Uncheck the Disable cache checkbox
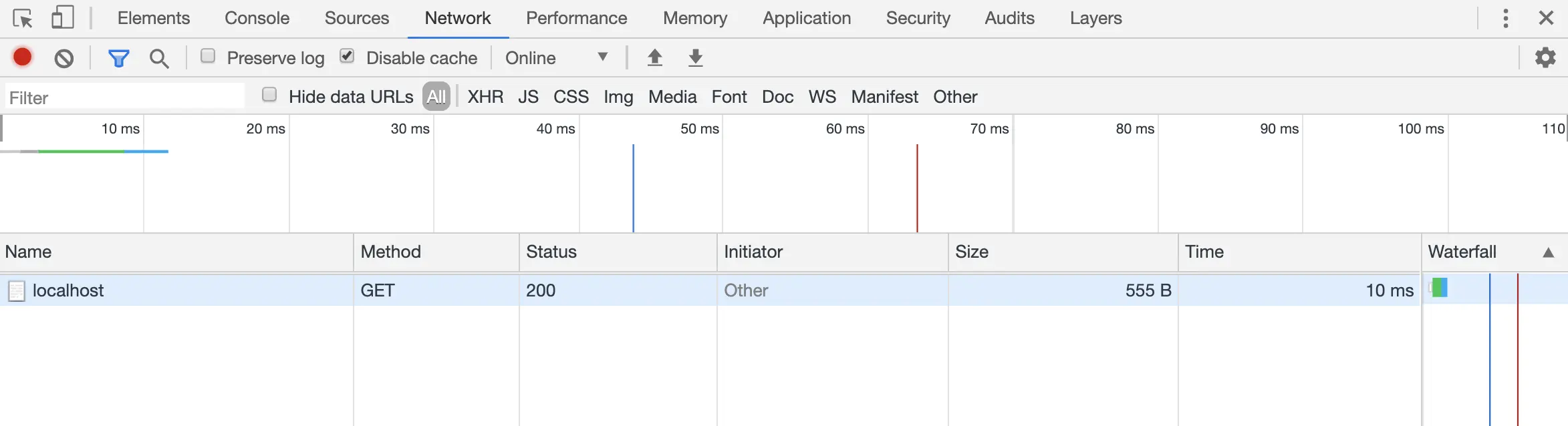The width and height of the screenshot is (1568, 426). pos(347,56)
